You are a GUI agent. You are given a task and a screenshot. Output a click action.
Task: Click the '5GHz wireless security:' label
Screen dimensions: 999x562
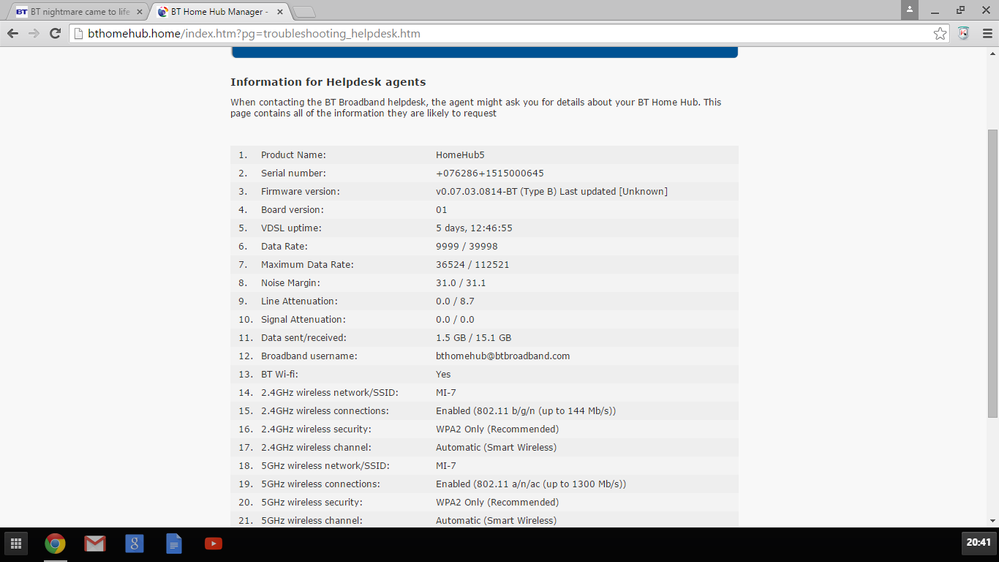click(x=312, y=503)
